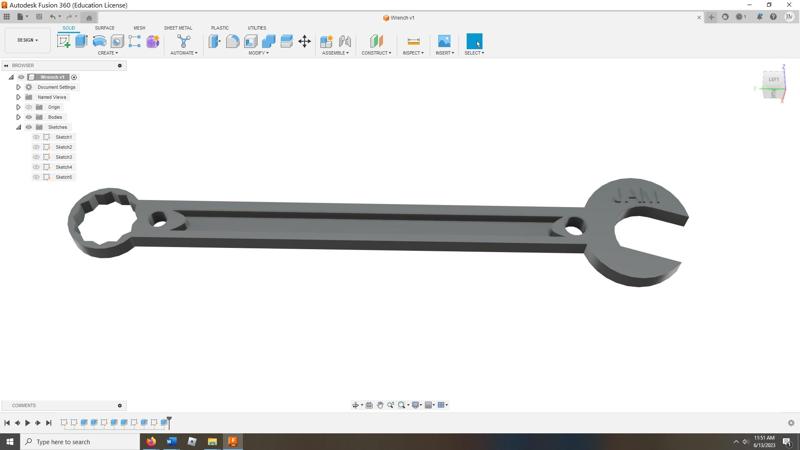Click the Home icon in the top toolbar
The image size is (800, 450).
click(89, 17)
